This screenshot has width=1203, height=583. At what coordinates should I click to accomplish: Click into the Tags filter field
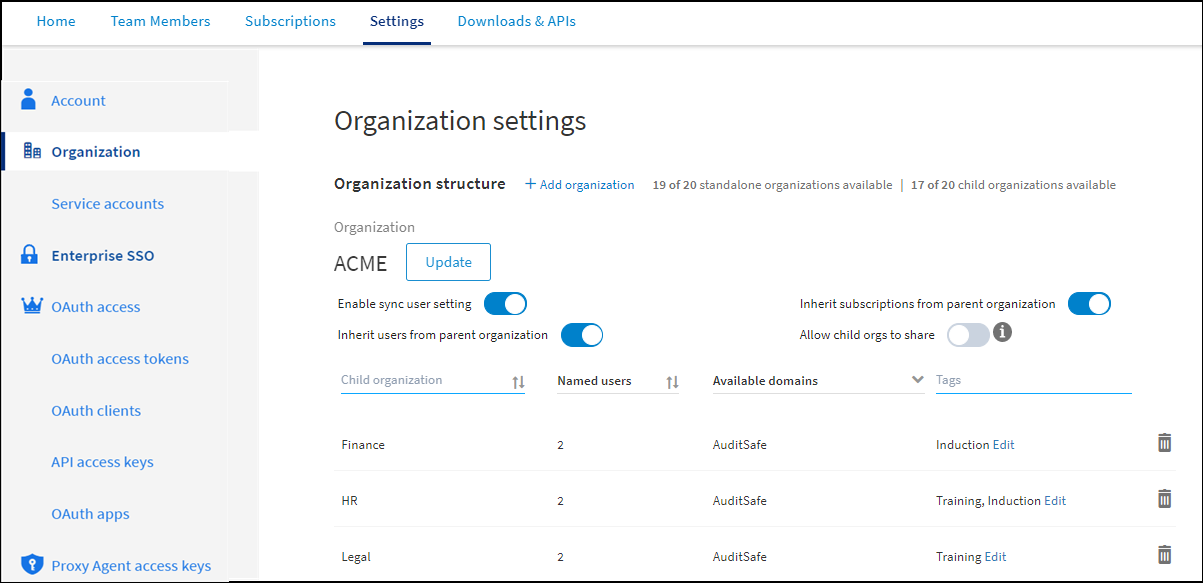1032,380
